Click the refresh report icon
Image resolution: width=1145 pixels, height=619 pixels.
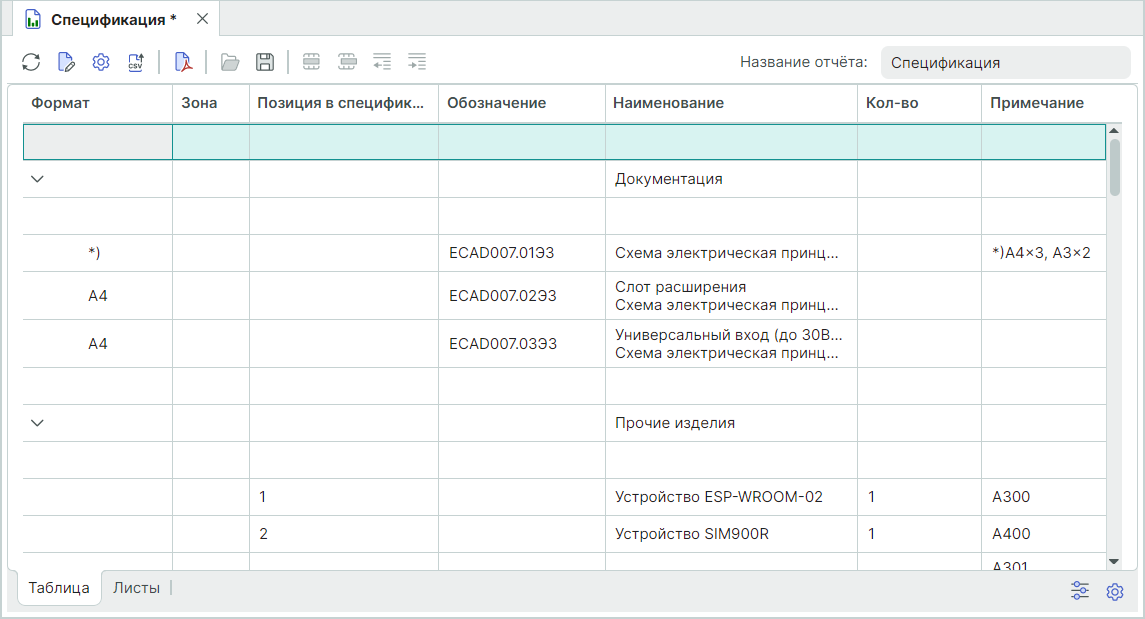pos(31,62)
